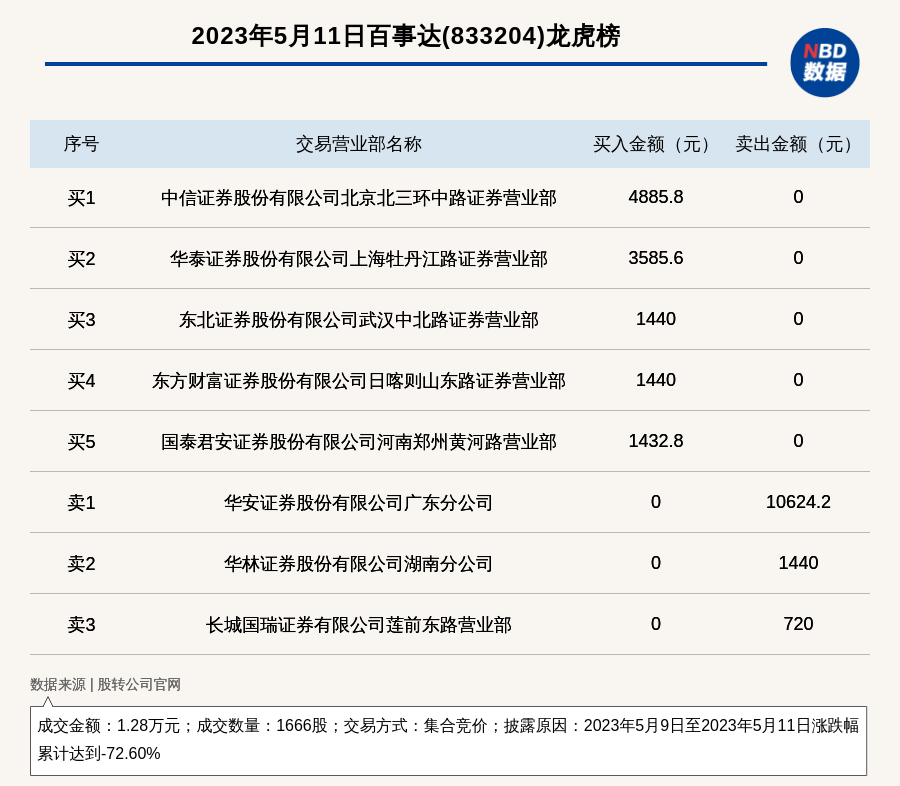This screenshot has height=786, width=900.
Task: Click the 数据来源 | 股转公司官网 source line
Action: 105,684
